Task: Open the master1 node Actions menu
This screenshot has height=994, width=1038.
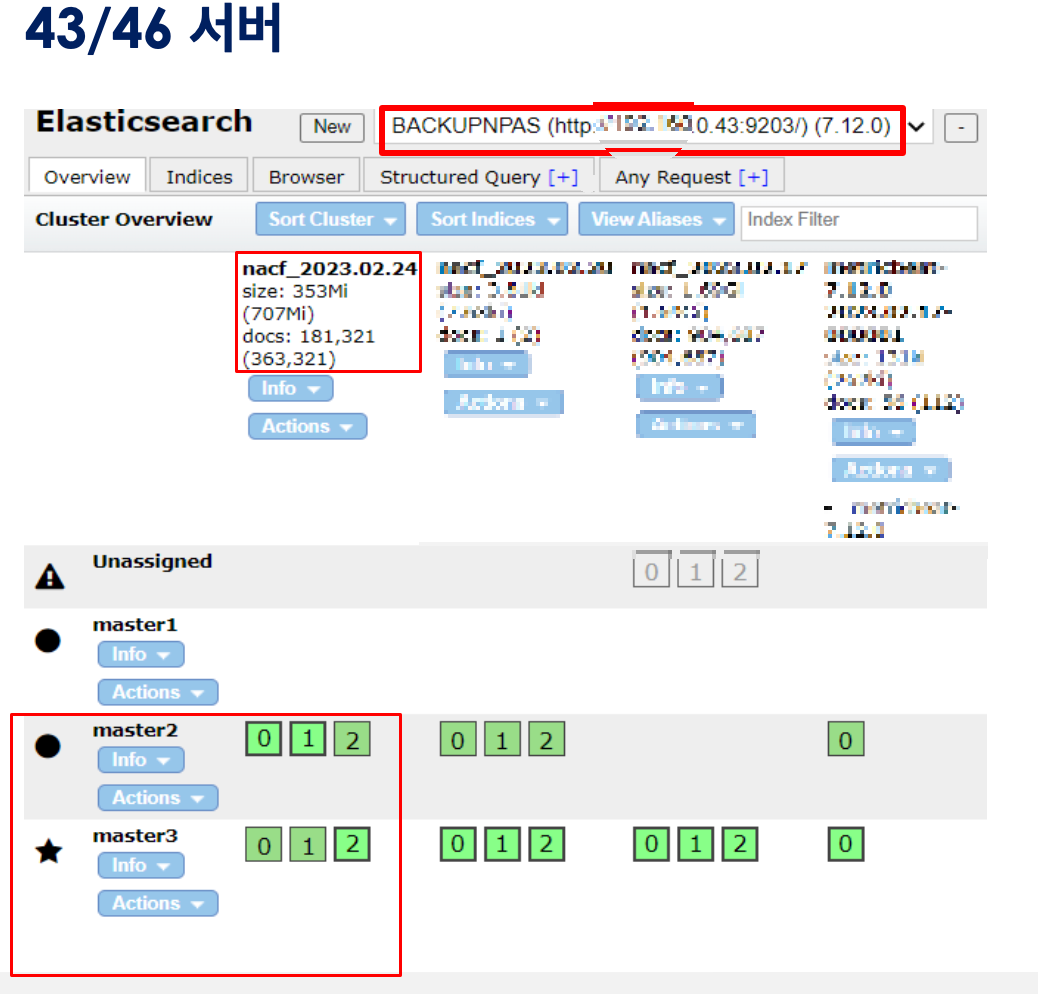Action: pos(158,692)
